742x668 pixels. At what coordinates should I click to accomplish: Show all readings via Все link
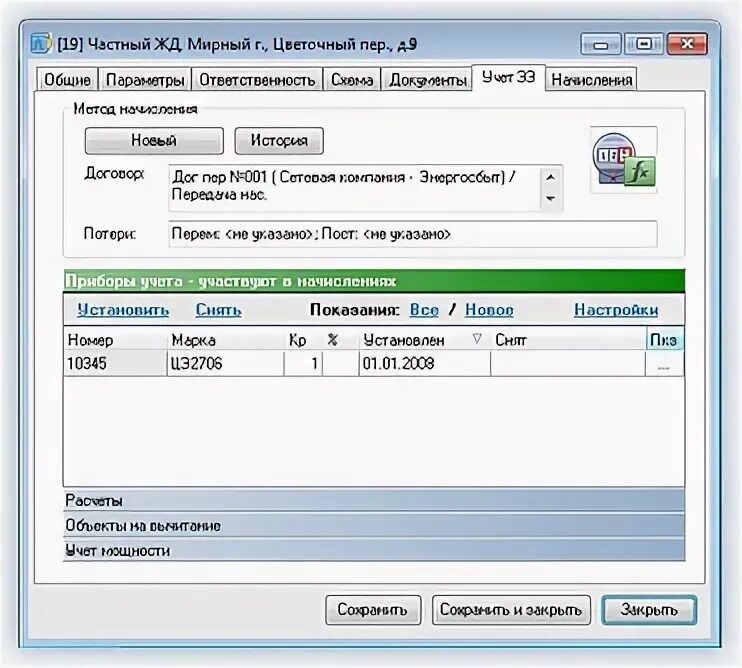[x=424, y=310]
